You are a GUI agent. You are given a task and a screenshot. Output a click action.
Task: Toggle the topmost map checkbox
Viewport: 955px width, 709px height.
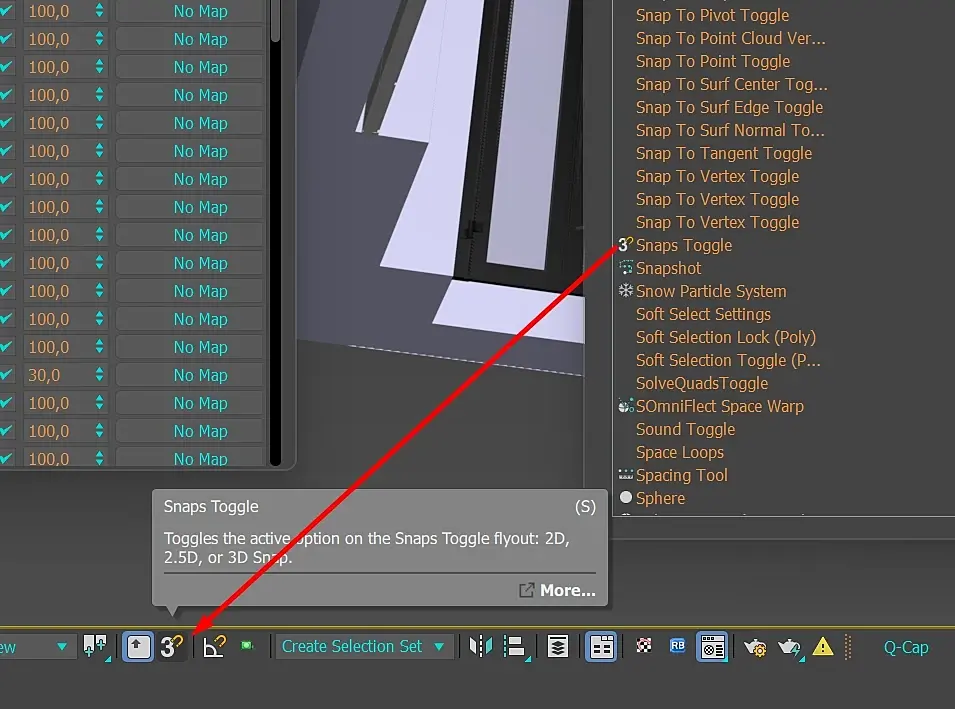coord(7,11)
